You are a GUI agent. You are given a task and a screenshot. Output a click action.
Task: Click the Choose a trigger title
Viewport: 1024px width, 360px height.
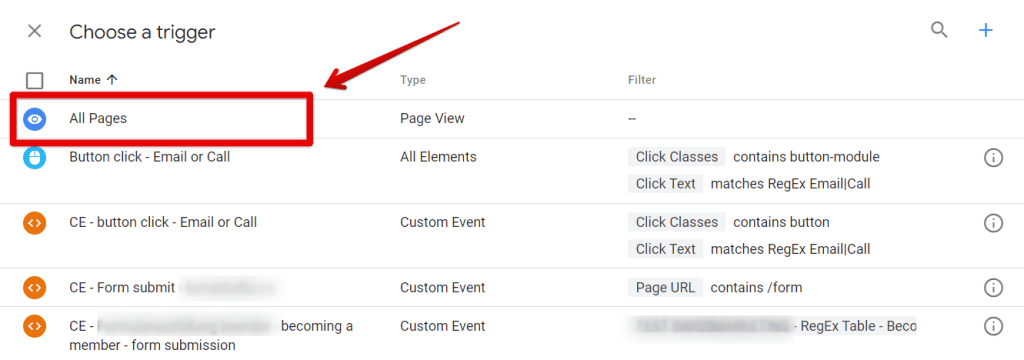(142, 31)
